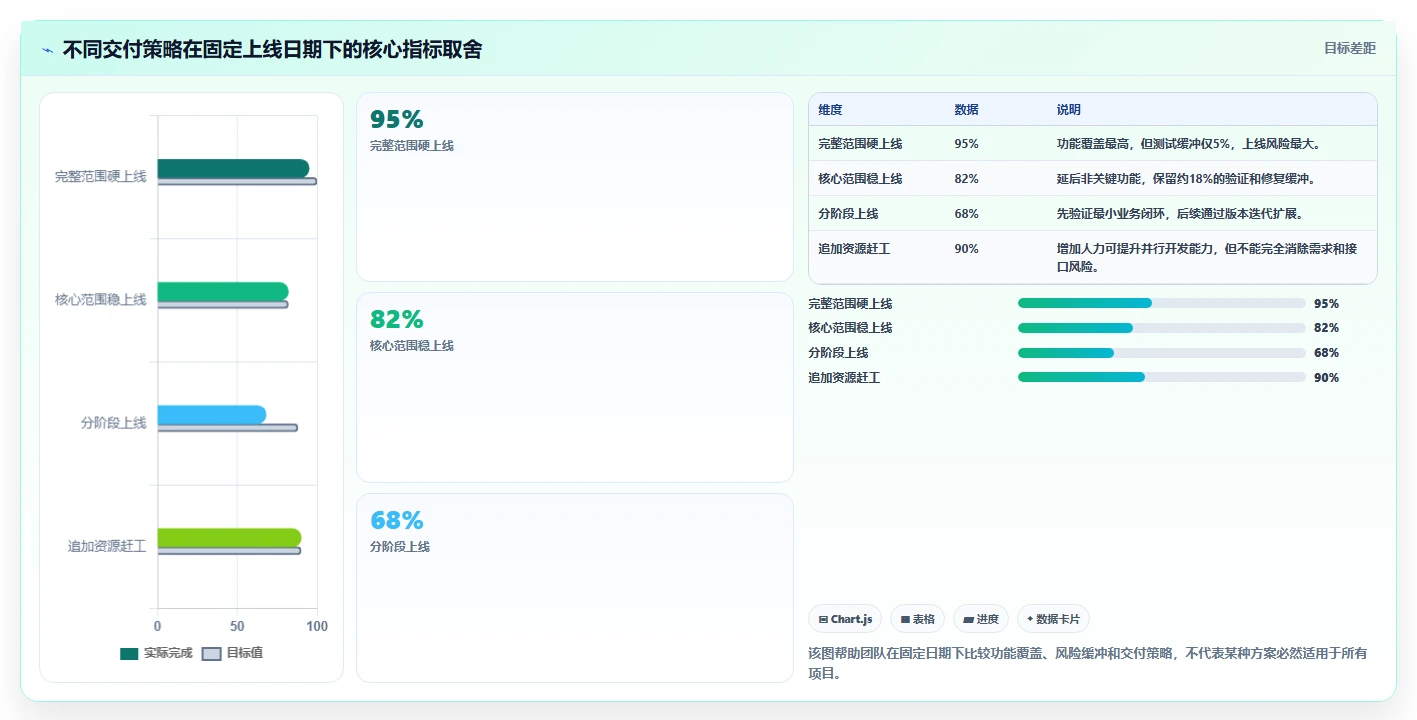Click the 核心范围稳上线 green chart bar

[x=223, y=291]
